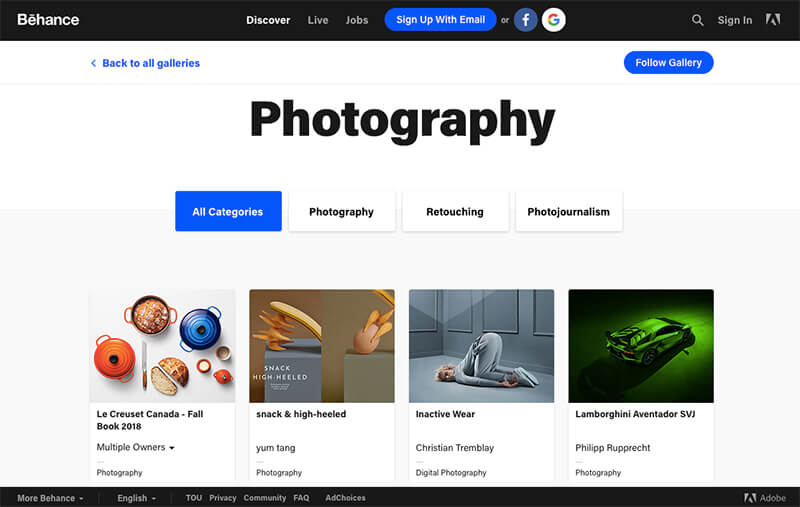The image size is (800, 507).
Task: Expand the Multiple Owners dropdown
Action: (x=136, y=447)
